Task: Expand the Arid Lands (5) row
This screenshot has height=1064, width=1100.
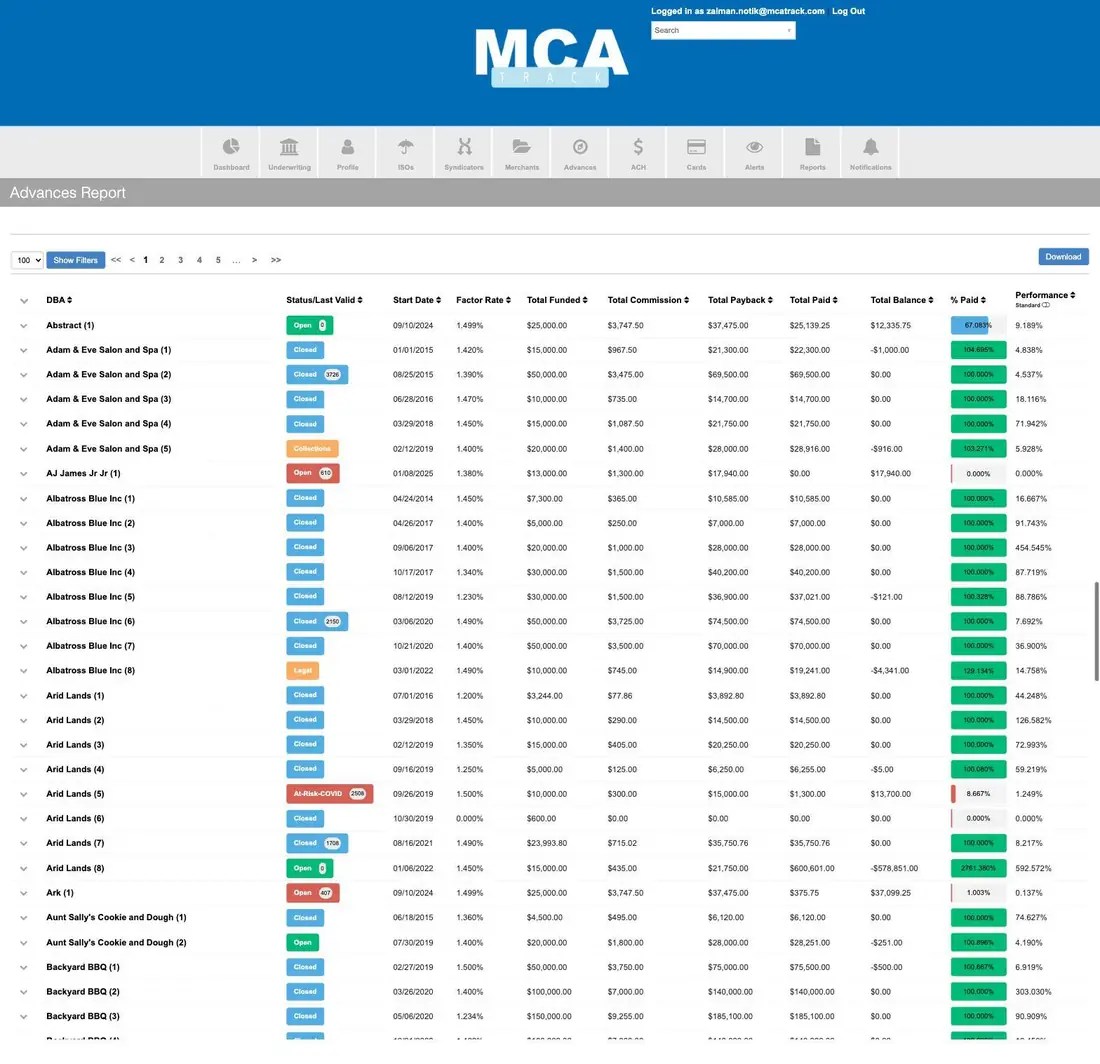Action: [24, 795]
